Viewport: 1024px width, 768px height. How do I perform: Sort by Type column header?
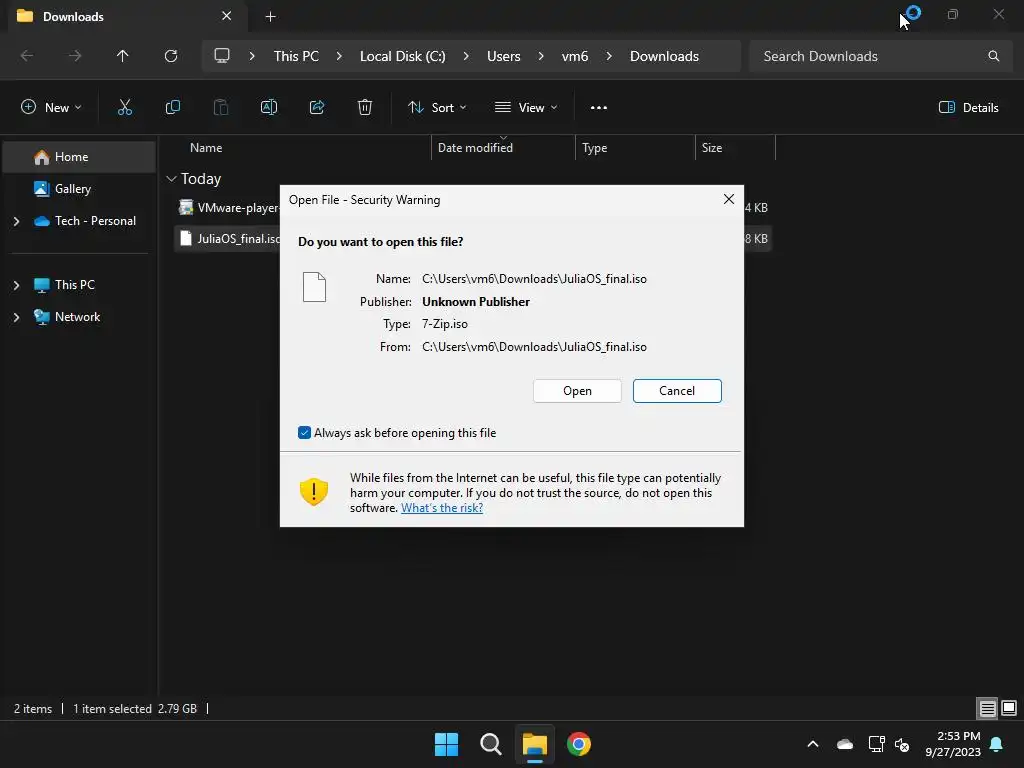point(594,148)
